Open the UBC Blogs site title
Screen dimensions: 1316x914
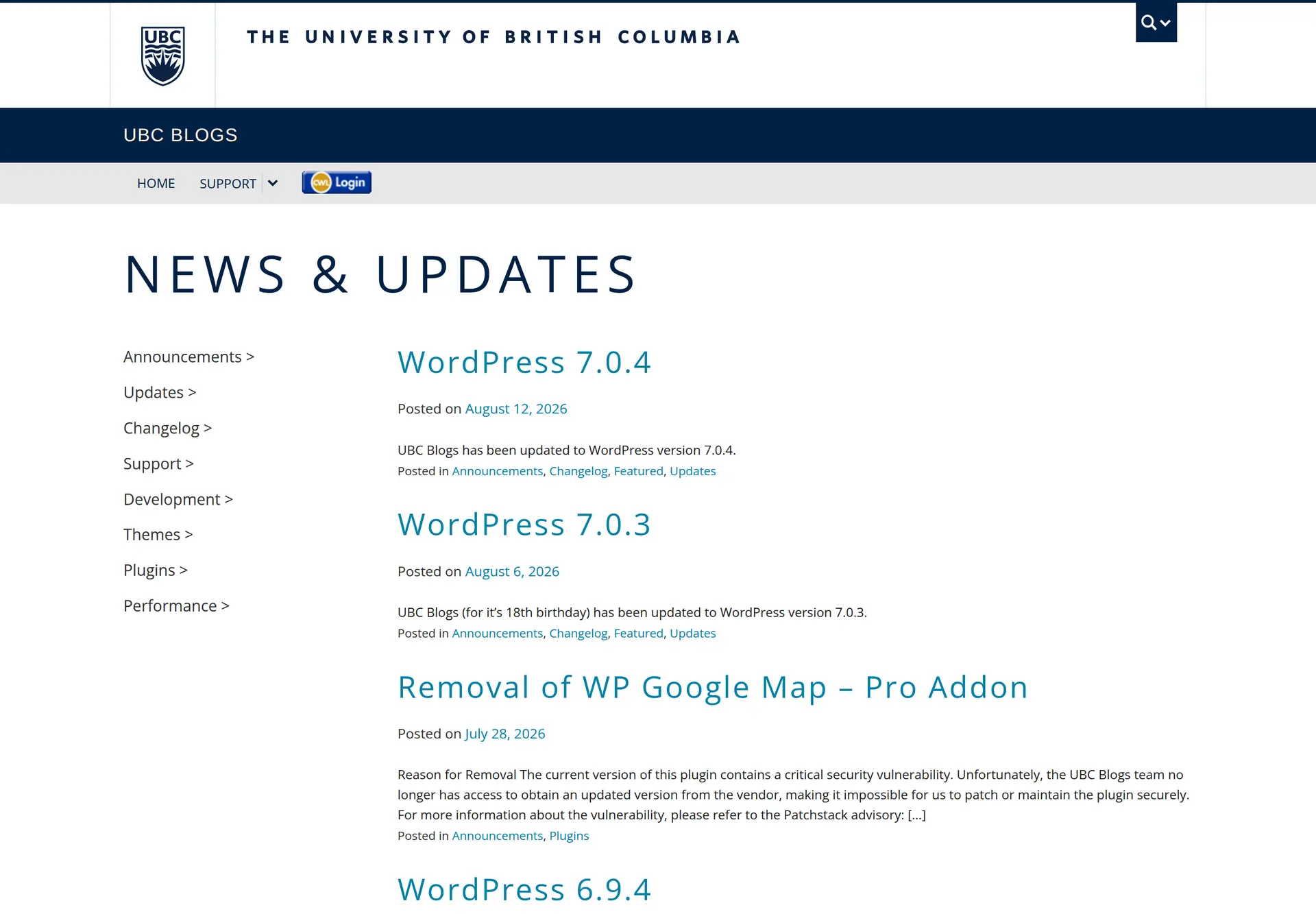180,135
